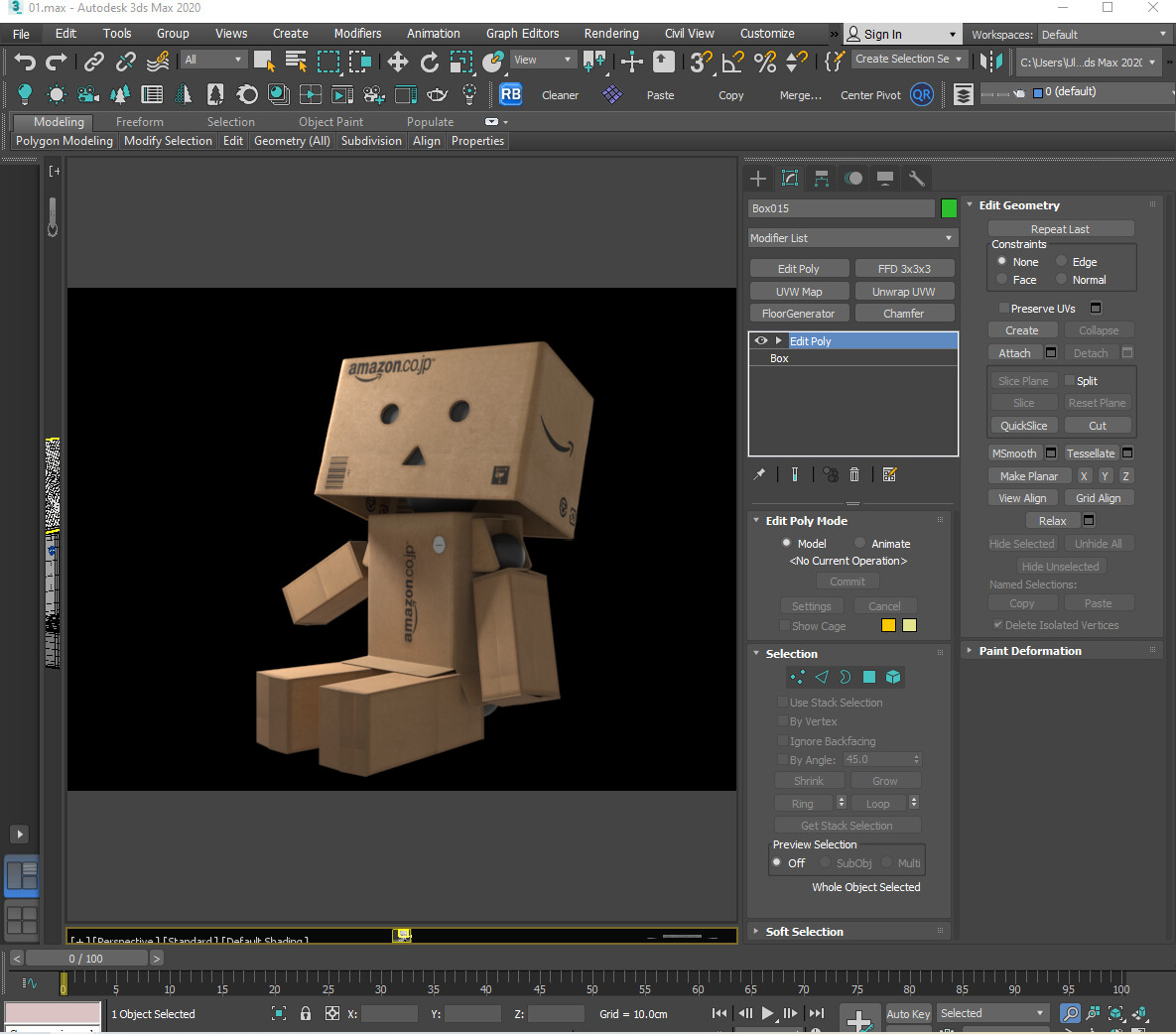Open the Modifier List dropdown
Screen dimensions: 1176x1034
[x=852, y=238]
